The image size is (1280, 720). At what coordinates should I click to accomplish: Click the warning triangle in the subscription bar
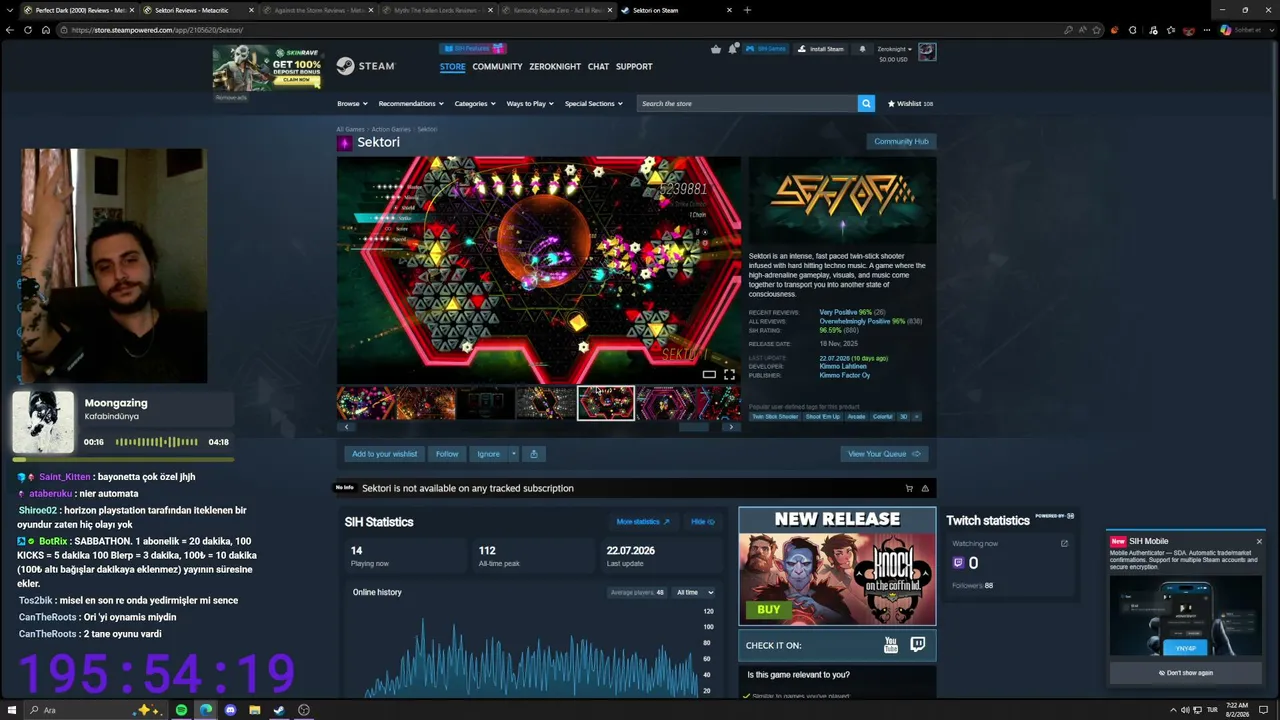point(925,488)
